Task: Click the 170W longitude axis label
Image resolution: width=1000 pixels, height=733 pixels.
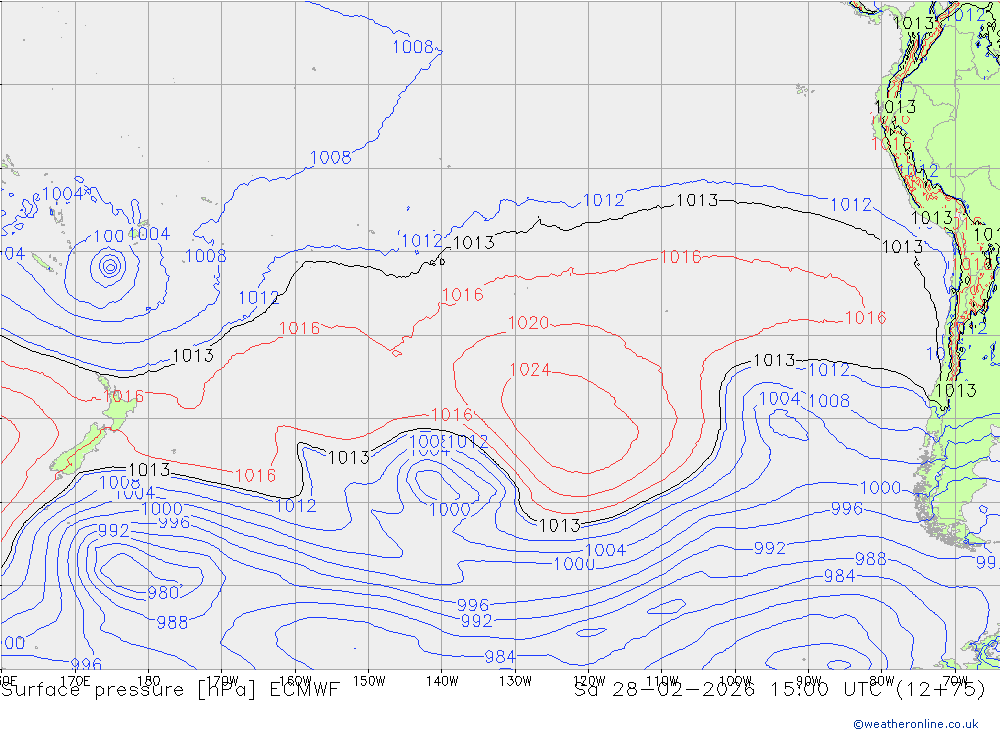Action: point(223,681)
